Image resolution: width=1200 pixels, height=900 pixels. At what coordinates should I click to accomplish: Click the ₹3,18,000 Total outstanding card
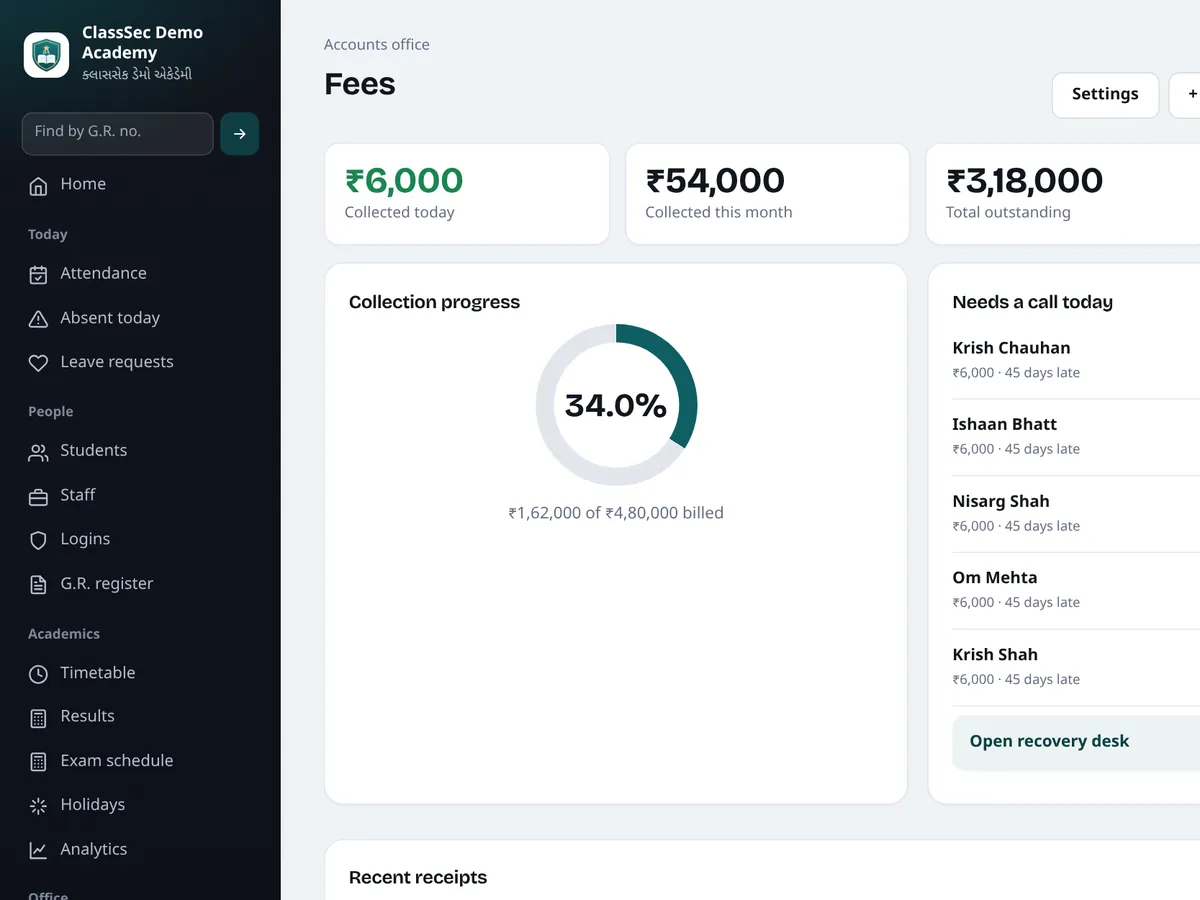(x=1063, y=194)
